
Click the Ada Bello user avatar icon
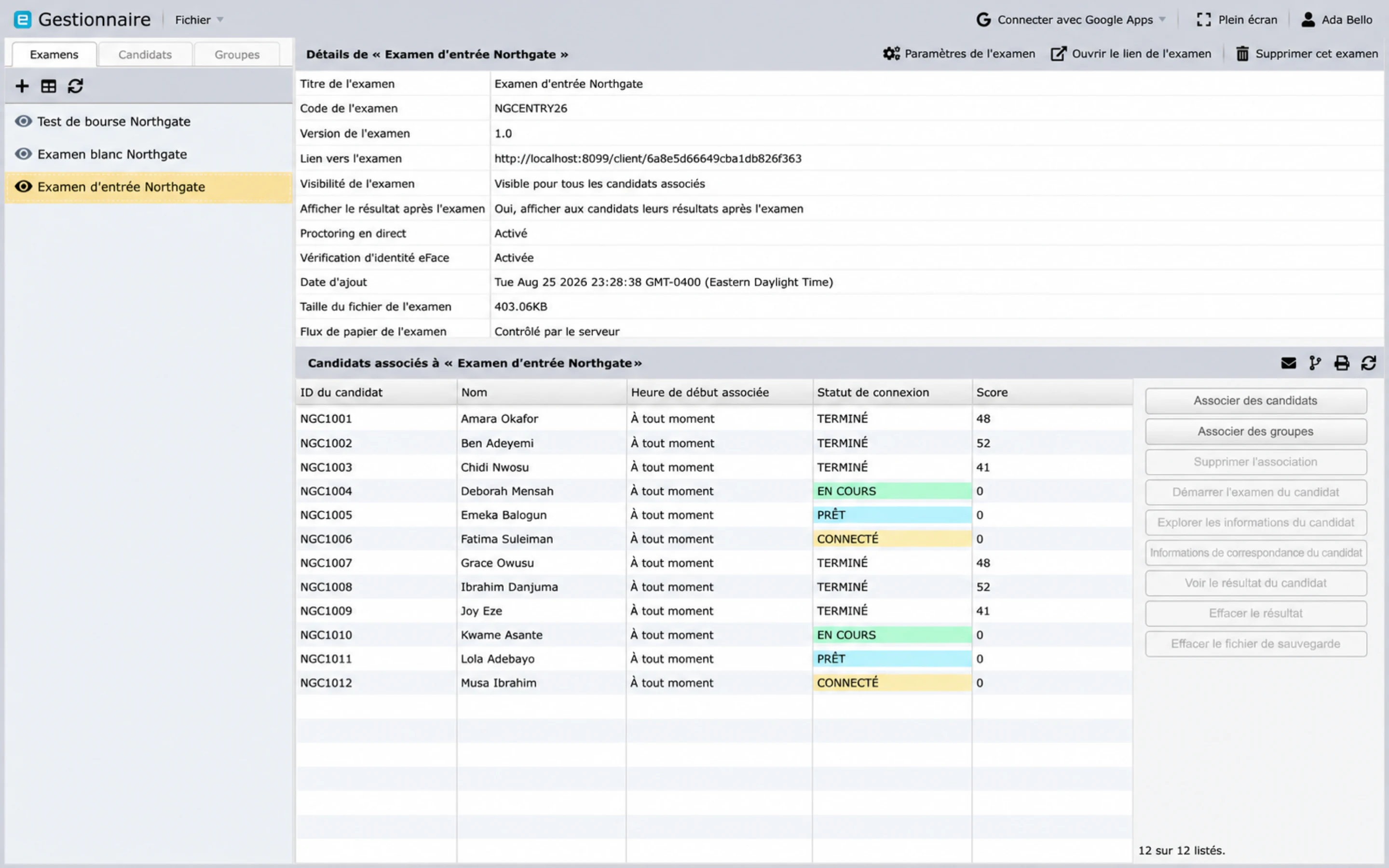[1308, 19]
